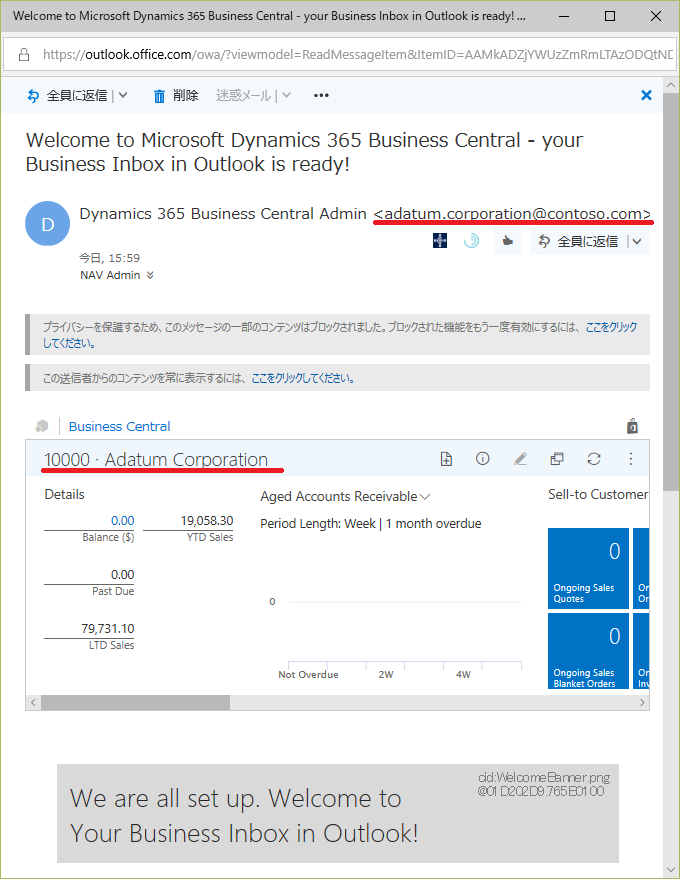Image resolution: width=680 pixels, height=879 pixels.
Task: Click the thumbs-up like icon
Action: (x=507, y=241)
